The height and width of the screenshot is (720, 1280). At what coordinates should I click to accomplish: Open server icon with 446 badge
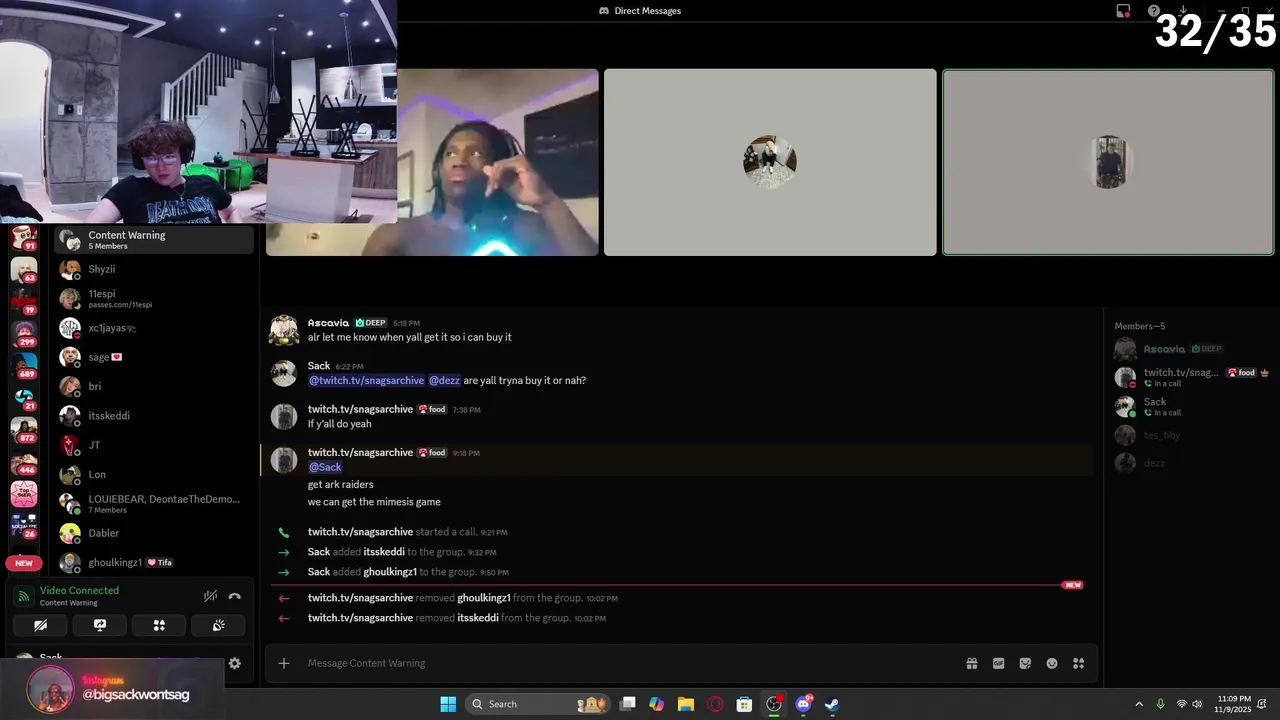coord(24,463)
